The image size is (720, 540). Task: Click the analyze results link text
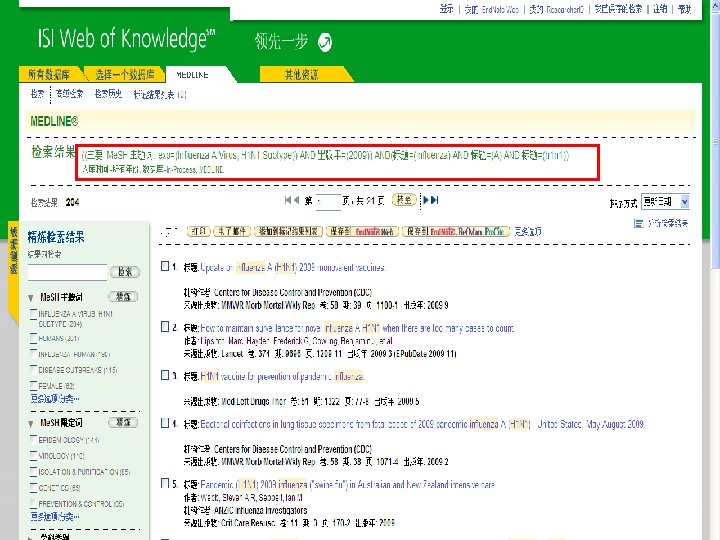point(668,223)
